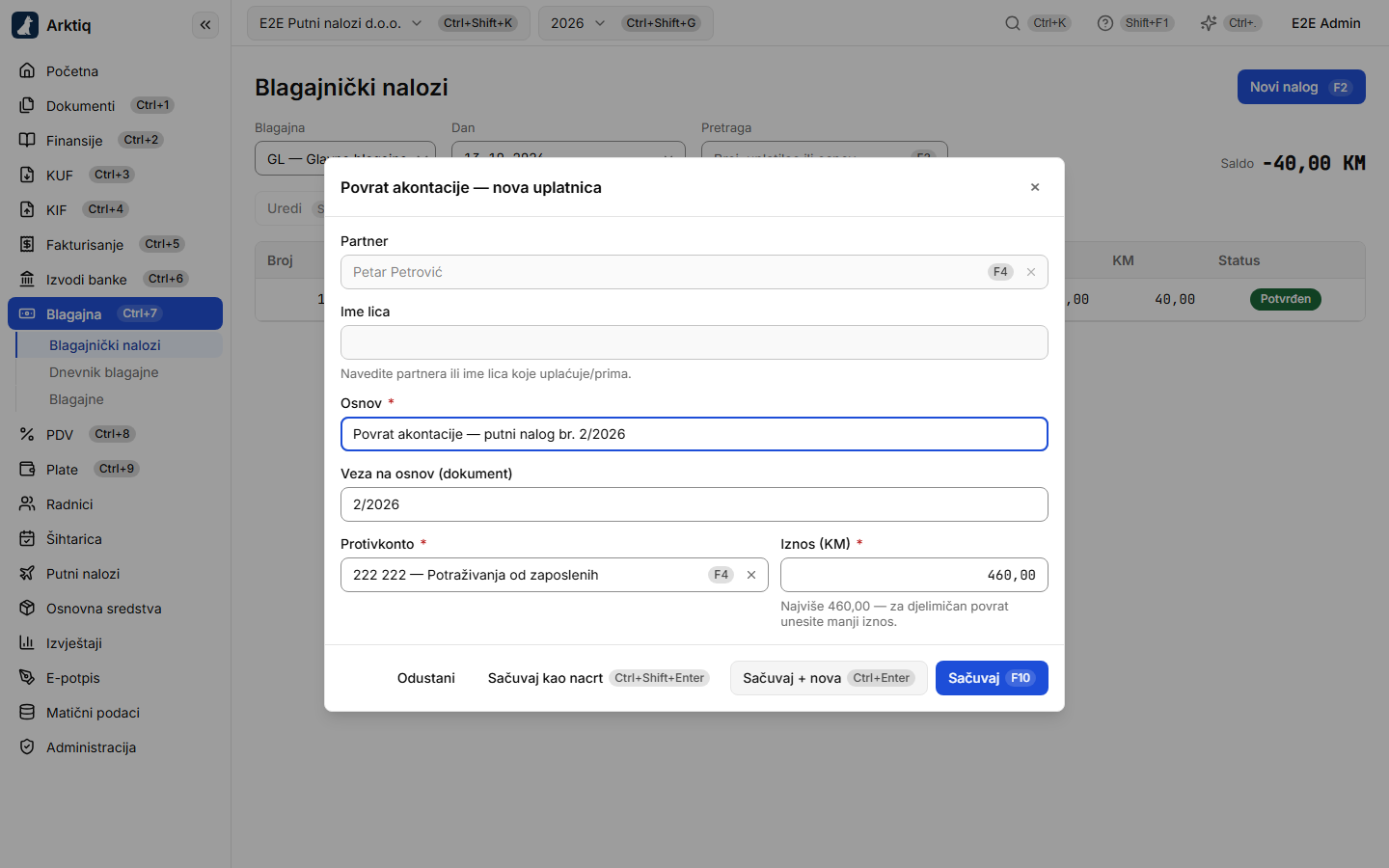Click Sačuvaj kao nacrt button

(x=598, y=678)
